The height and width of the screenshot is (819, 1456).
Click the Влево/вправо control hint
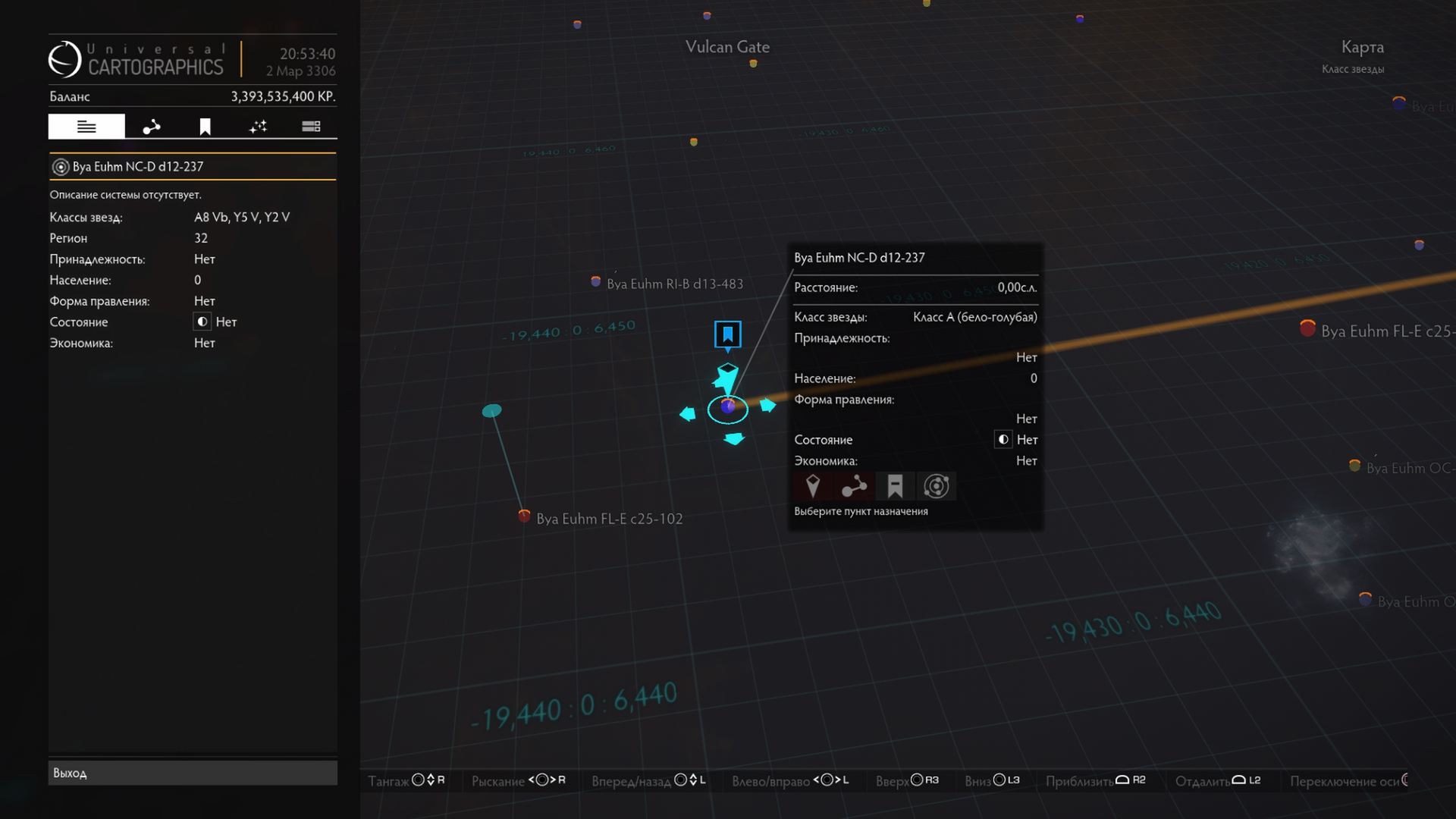(x=790, y=780)
